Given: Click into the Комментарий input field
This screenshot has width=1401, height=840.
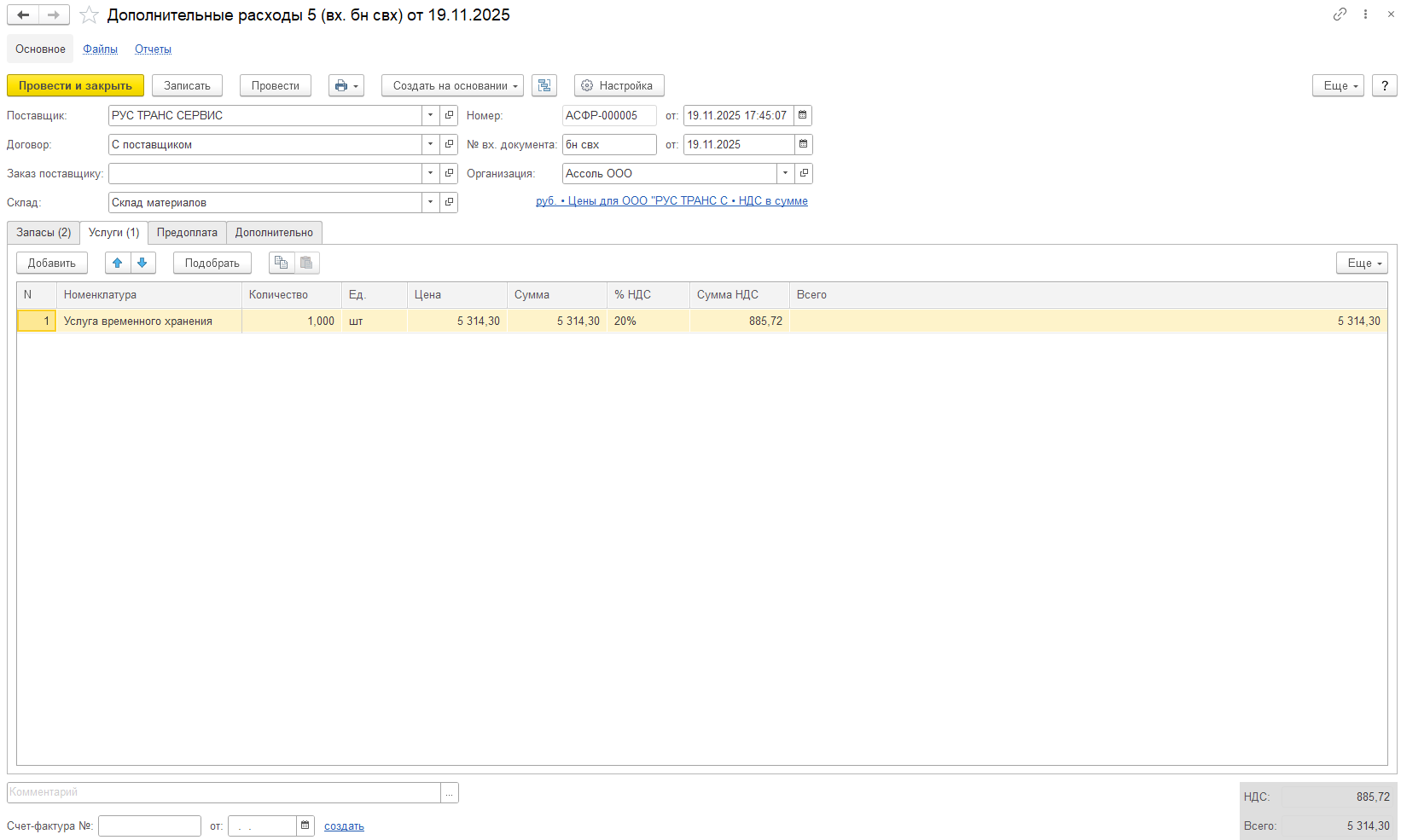Looking at the screenshot, I should pyautogui.click(x=224, y=792).
